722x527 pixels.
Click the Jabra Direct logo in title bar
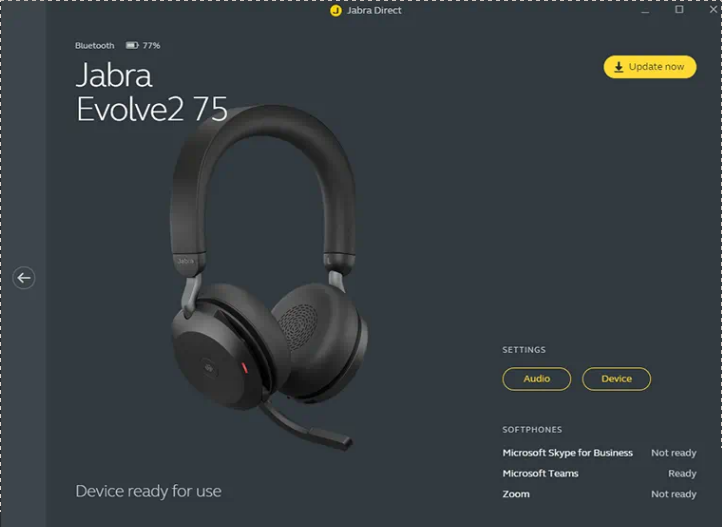tap(336, 10)
